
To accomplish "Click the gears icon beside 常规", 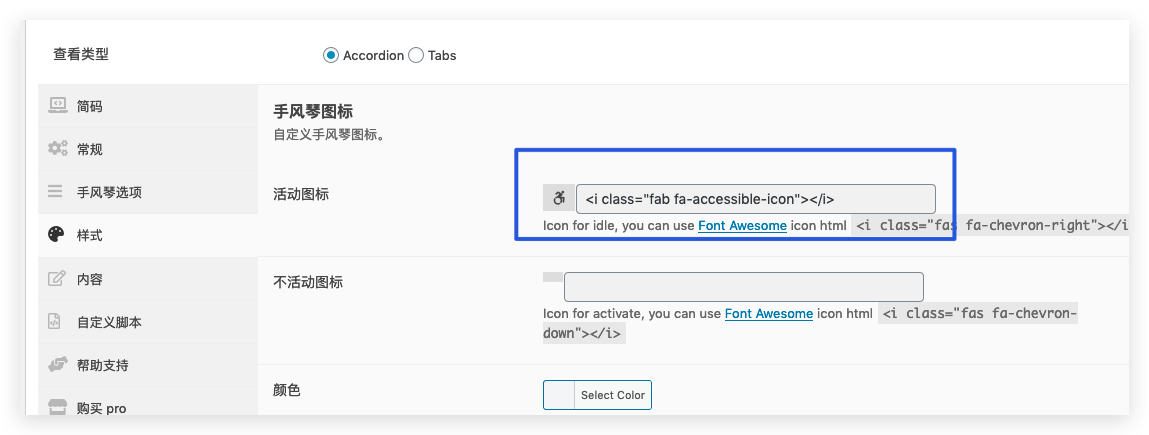I will click(57, 149).
